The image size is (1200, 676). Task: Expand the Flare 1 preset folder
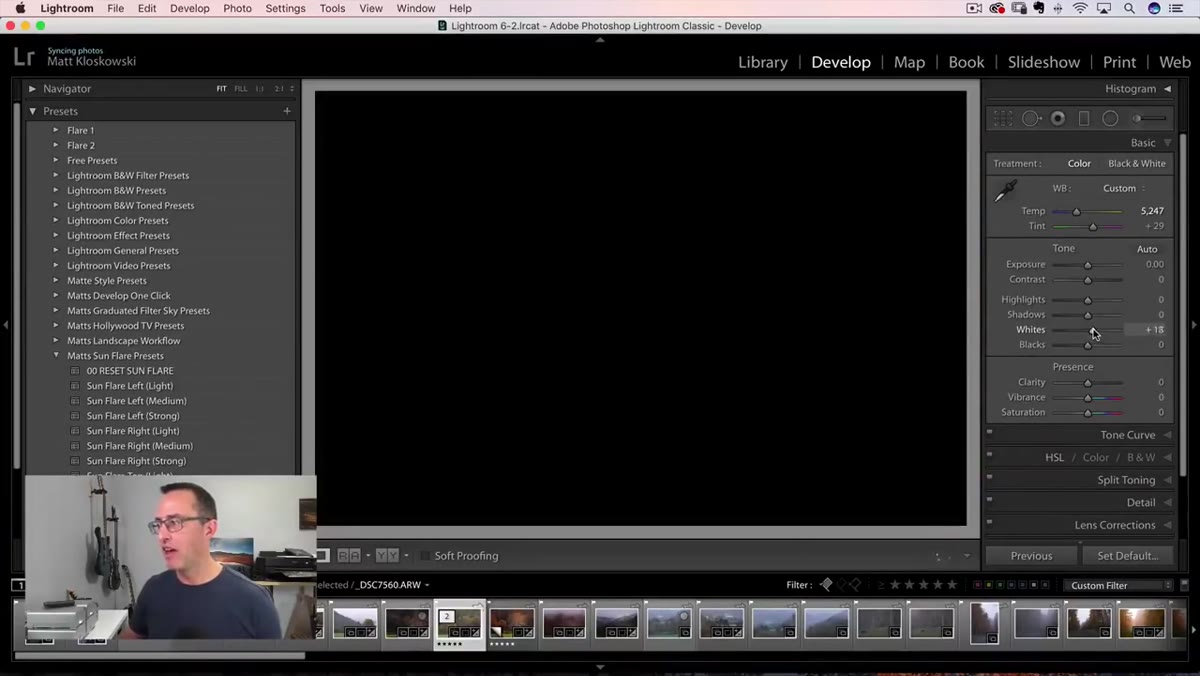[x=56, y=131]
